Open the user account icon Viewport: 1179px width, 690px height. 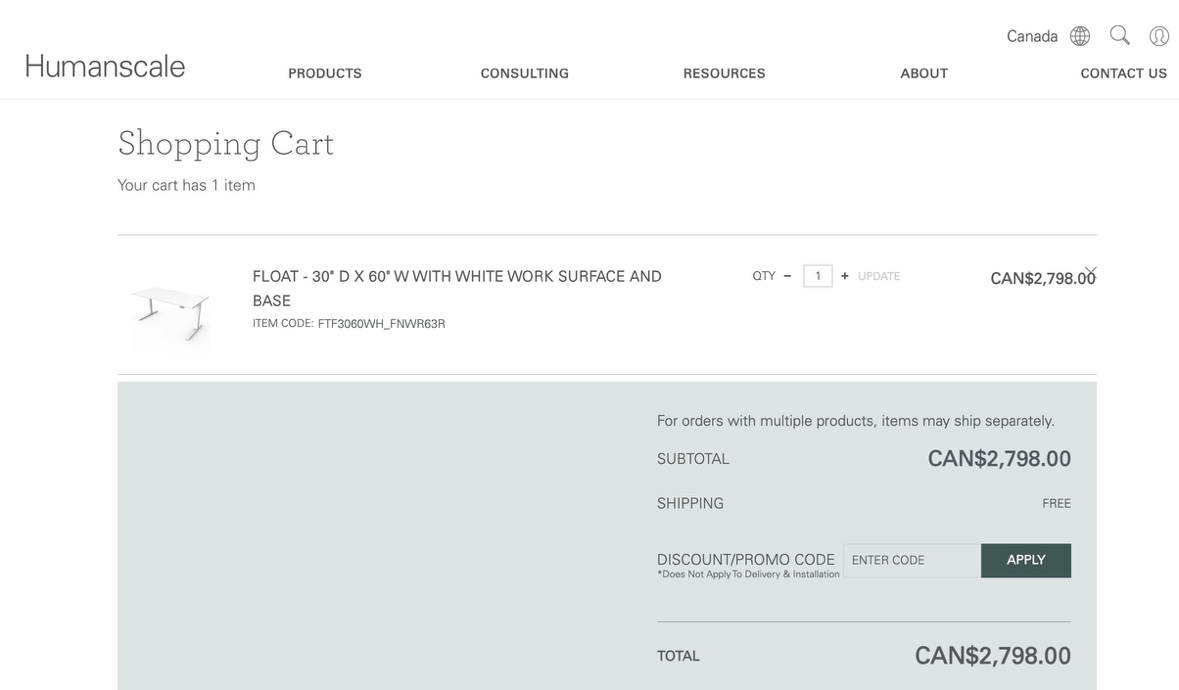tap(1159, 36)
